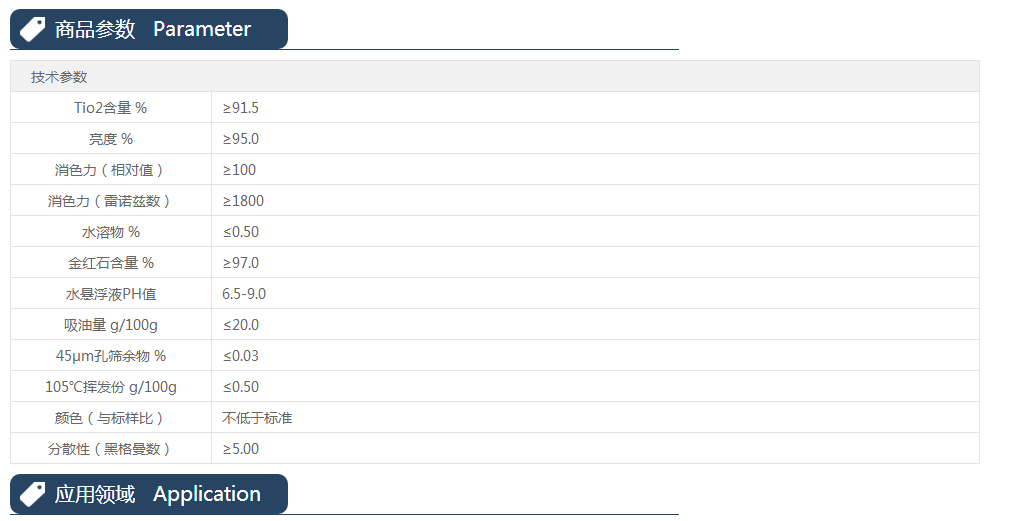The width and height of the screenshot is (1015, 521).
Task: Select the 水溶物 % row label
Action: [110, 232]
